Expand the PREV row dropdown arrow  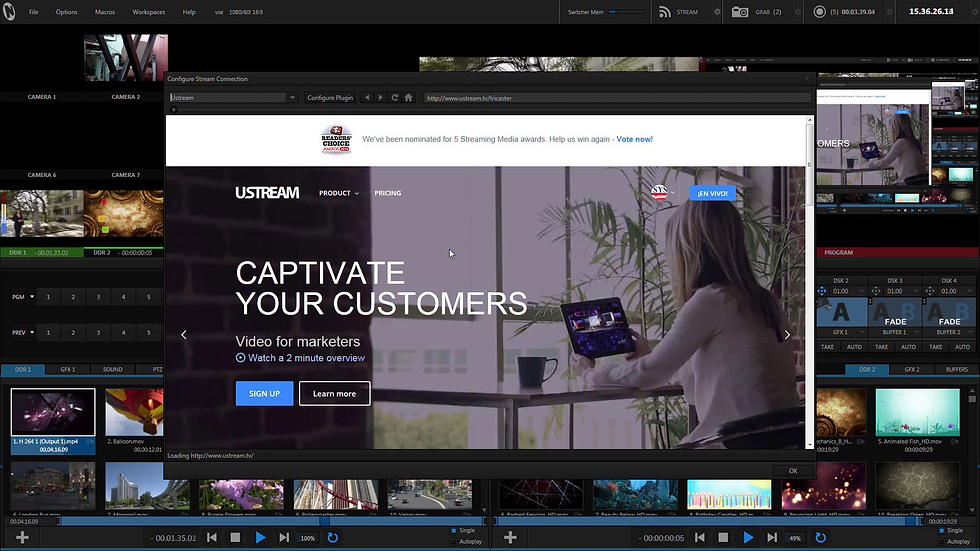point(32,332)
